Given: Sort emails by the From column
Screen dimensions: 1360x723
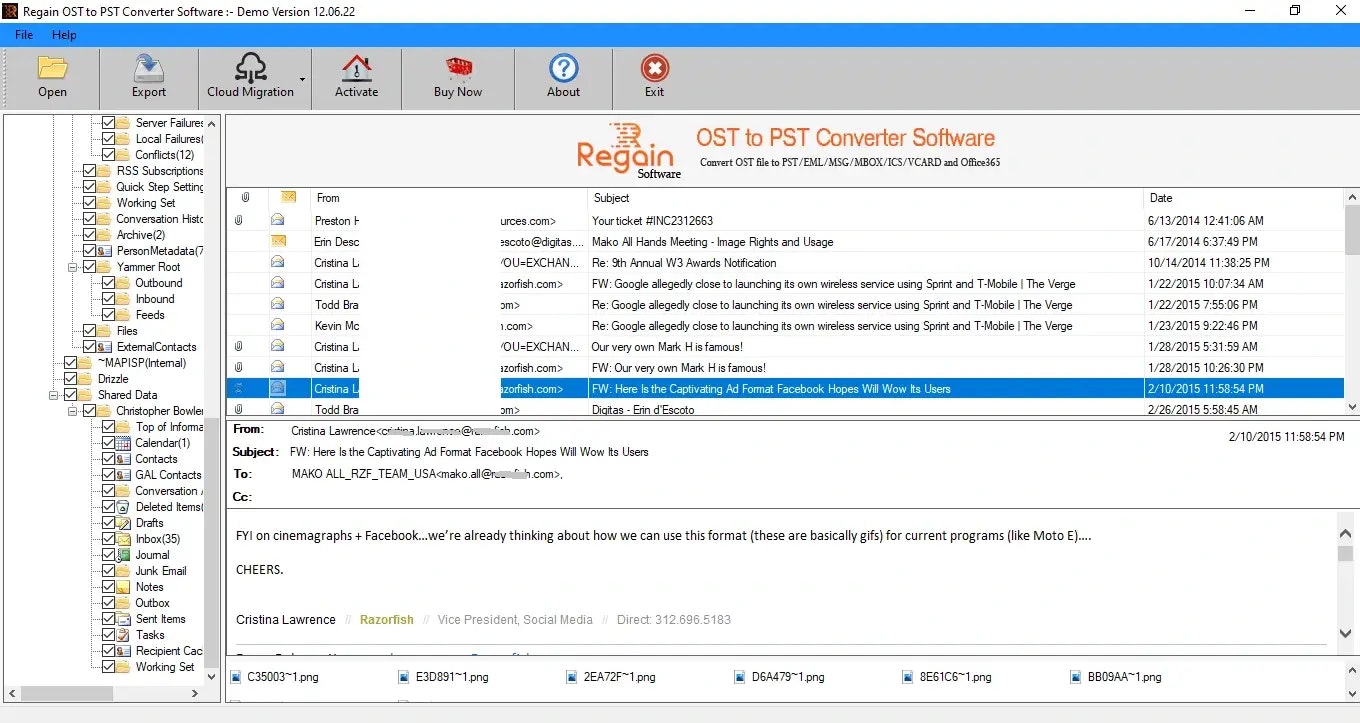Looking at the screenshot, I should point(449,198).
